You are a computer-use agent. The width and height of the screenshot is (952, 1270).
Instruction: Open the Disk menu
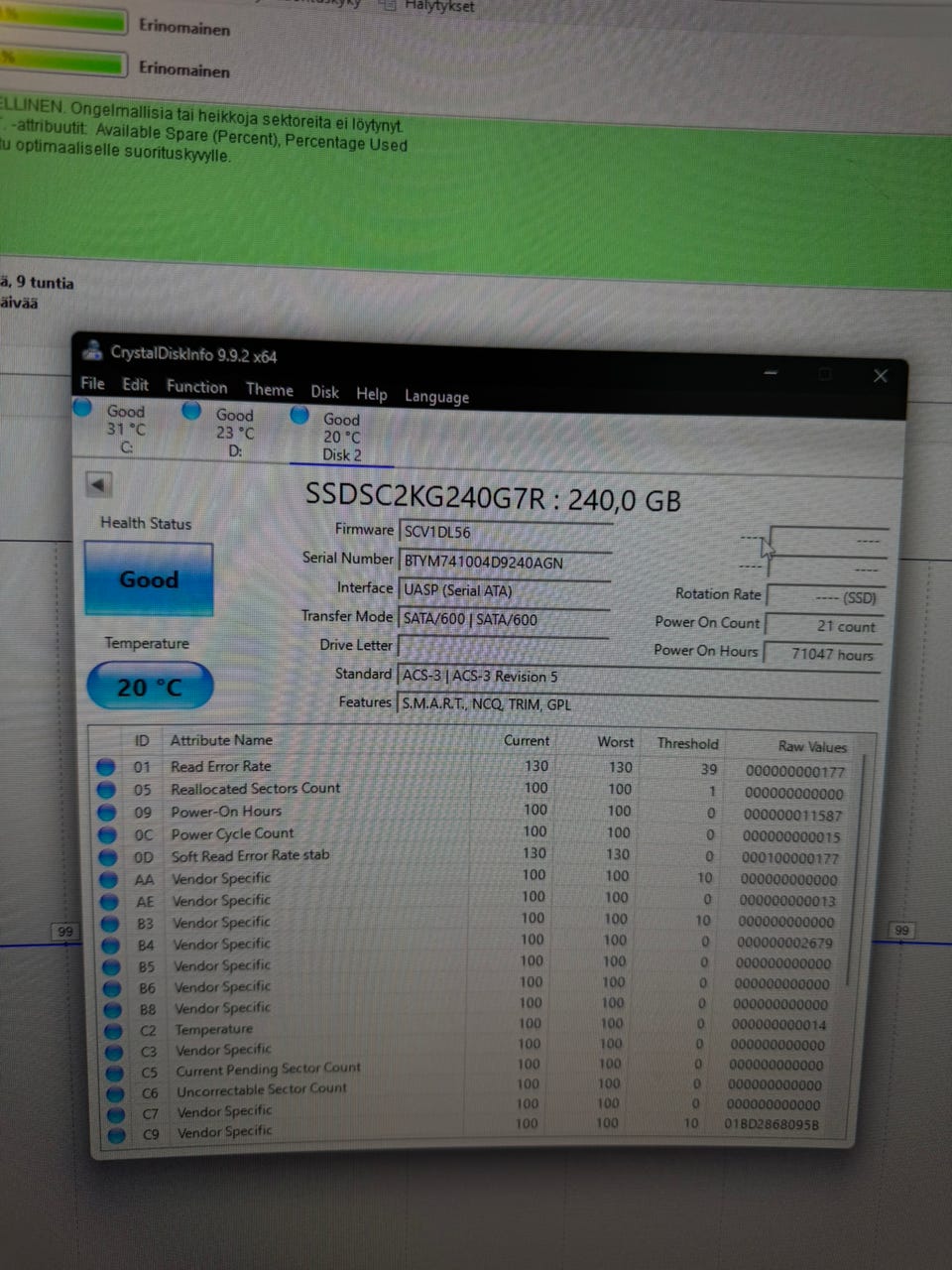tap(324, 392)
